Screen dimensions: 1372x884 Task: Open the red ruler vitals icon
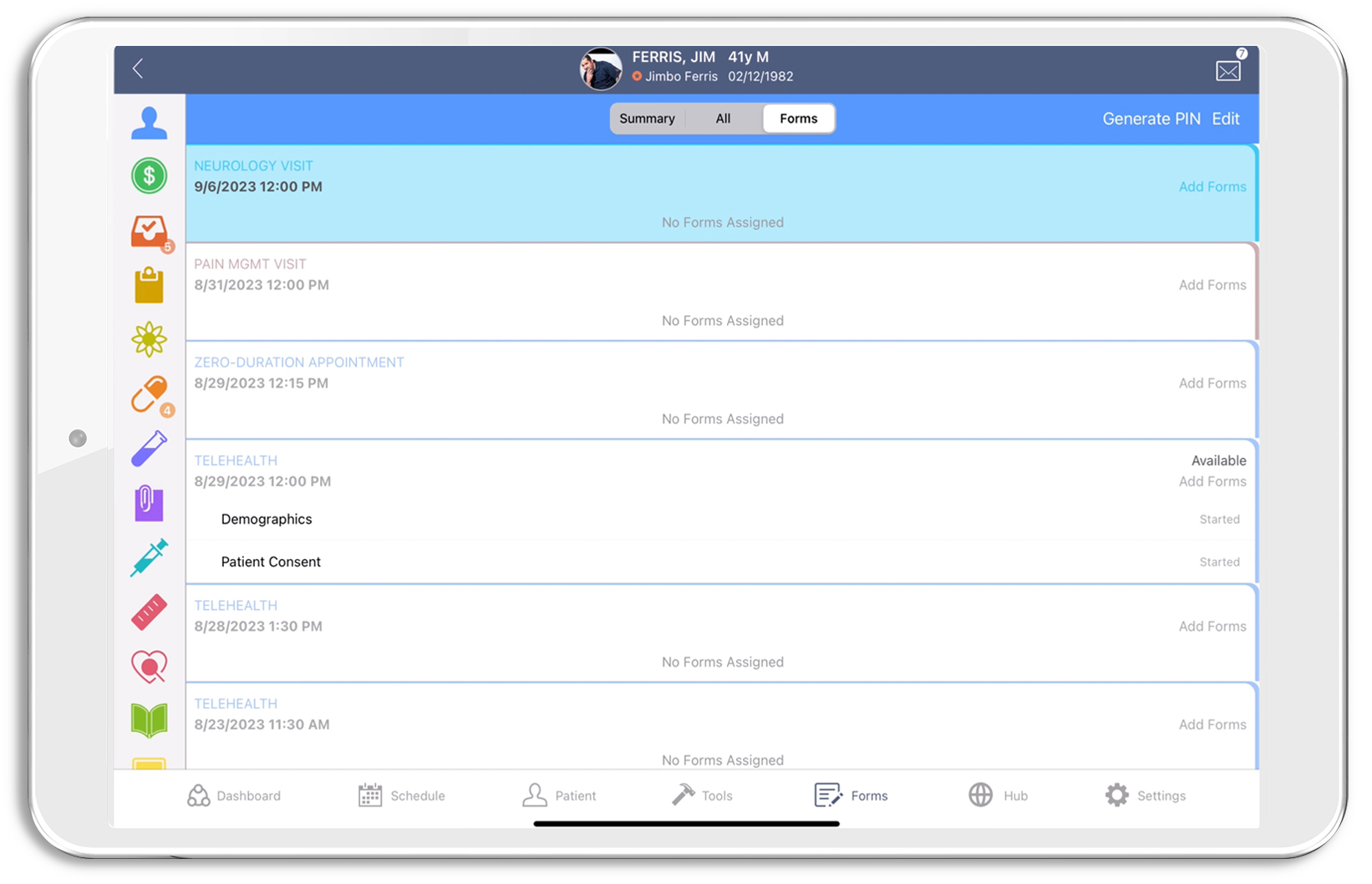149,612
